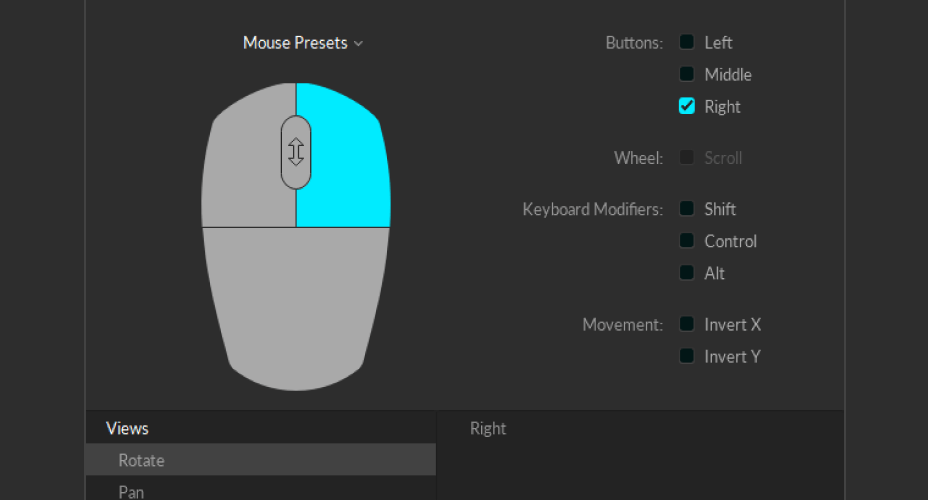Toggle the Scroll wheel checkbox
Screen dimensions: 928x500
(x=687, y=157)
